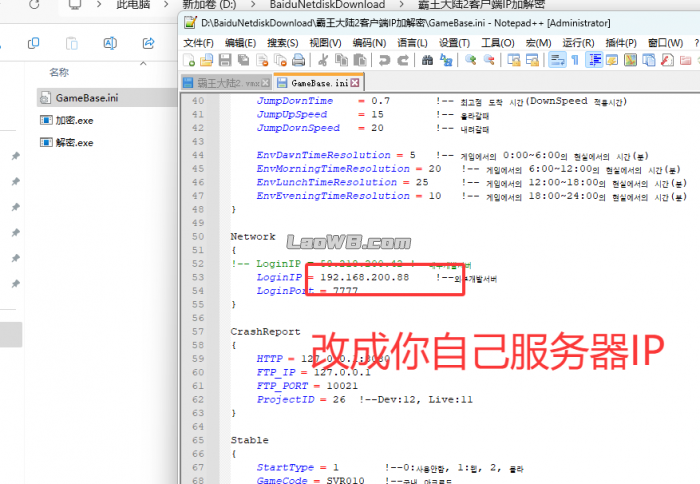
Task: Click 此电脑 in the Explorer address bar
Action: 133,4
